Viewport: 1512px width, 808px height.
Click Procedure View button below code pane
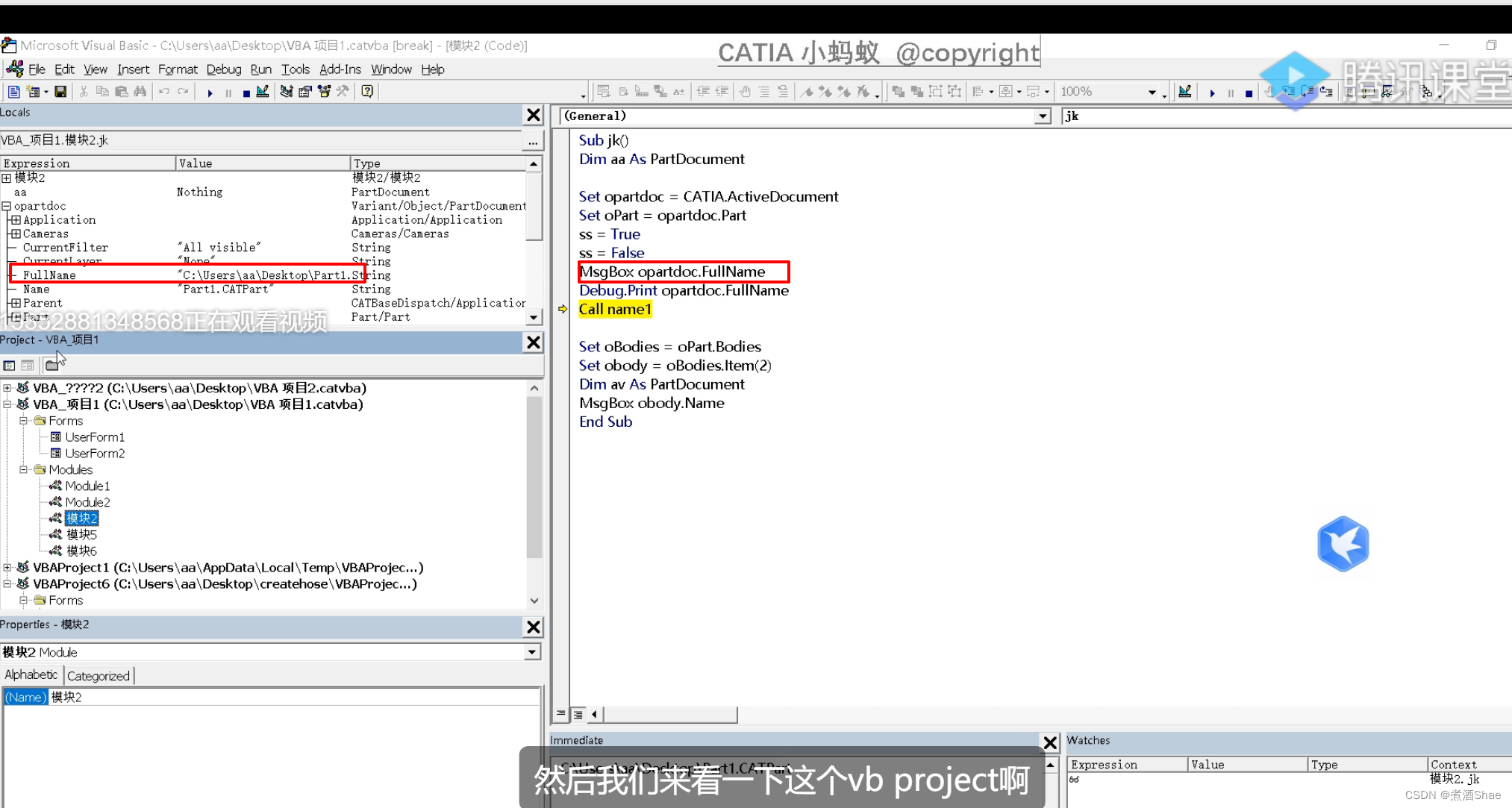(x=561, y=714)
